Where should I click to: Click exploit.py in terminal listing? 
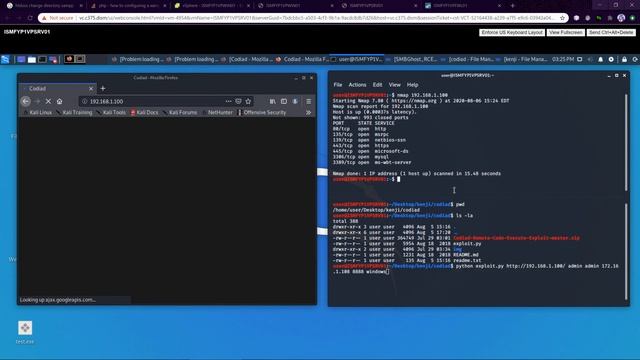click(x=467, y=243)
